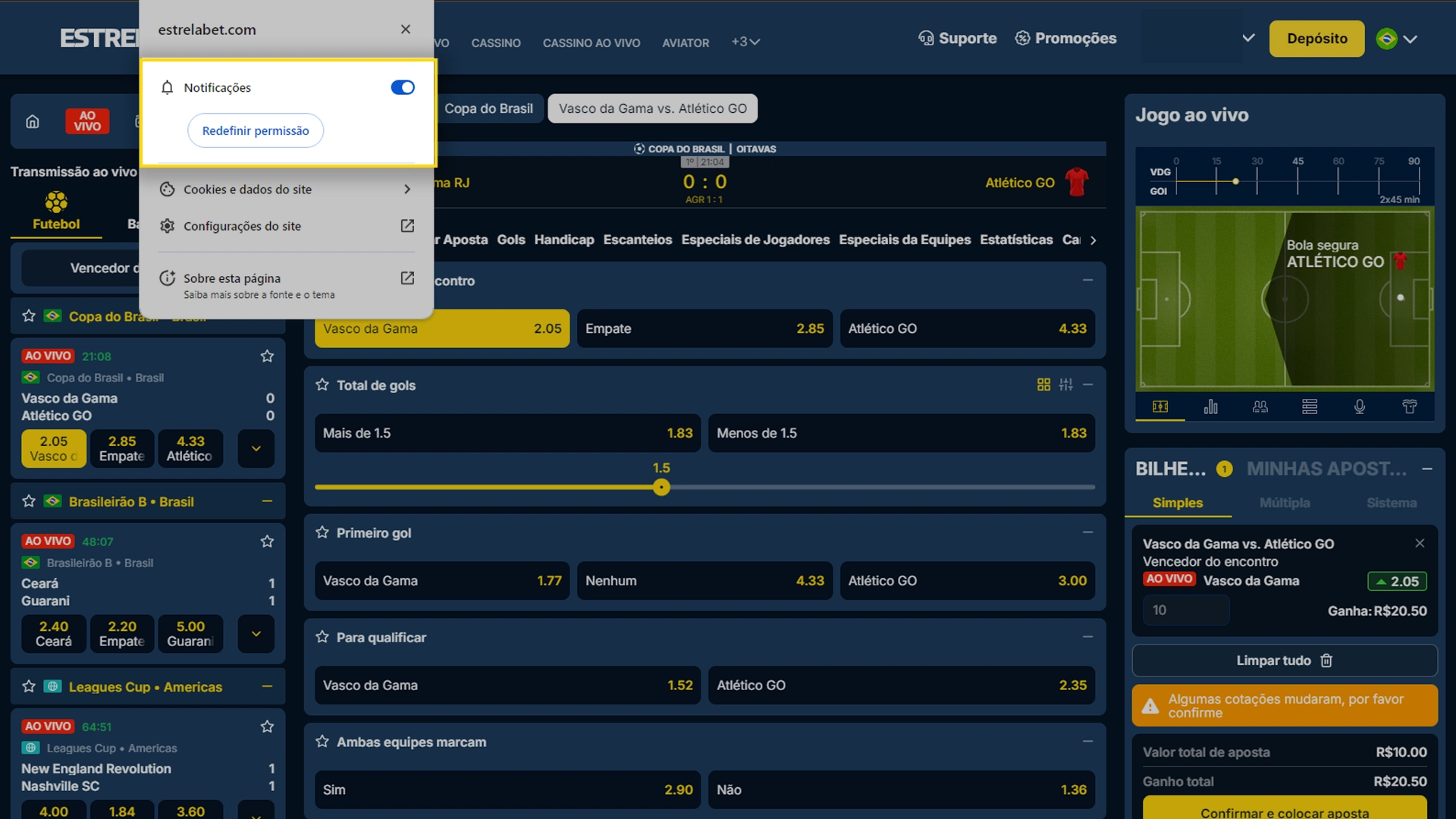
Task: Favorite the Ceará vs Guarani match star
Action: click(x=267, y=541)
